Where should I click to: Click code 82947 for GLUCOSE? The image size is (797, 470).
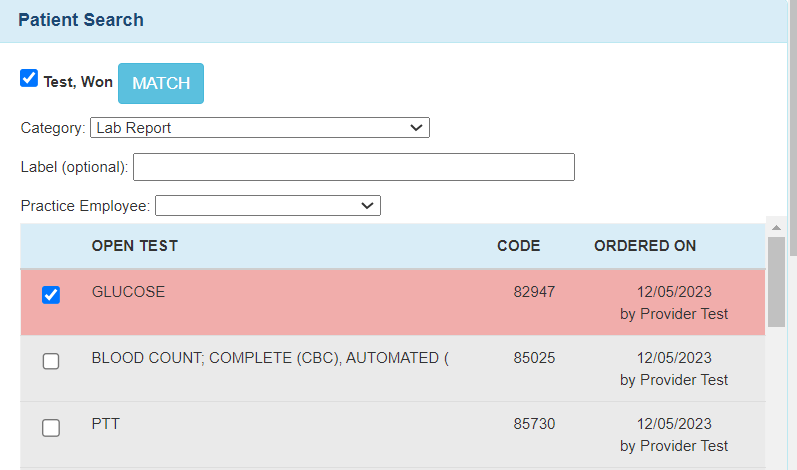534,292
